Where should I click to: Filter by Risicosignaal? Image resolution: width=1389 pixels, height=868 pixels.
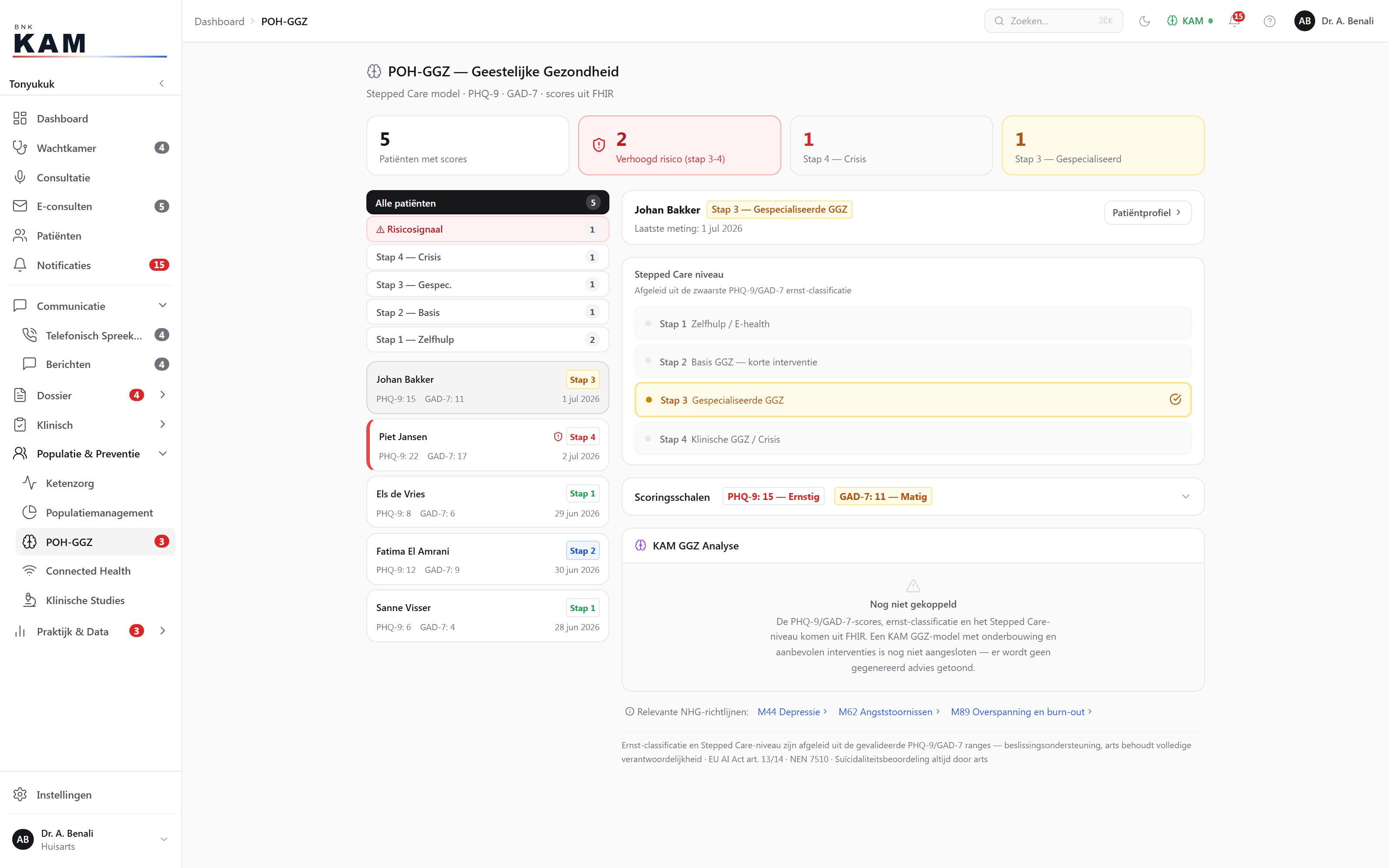click(x=487, y=230)
